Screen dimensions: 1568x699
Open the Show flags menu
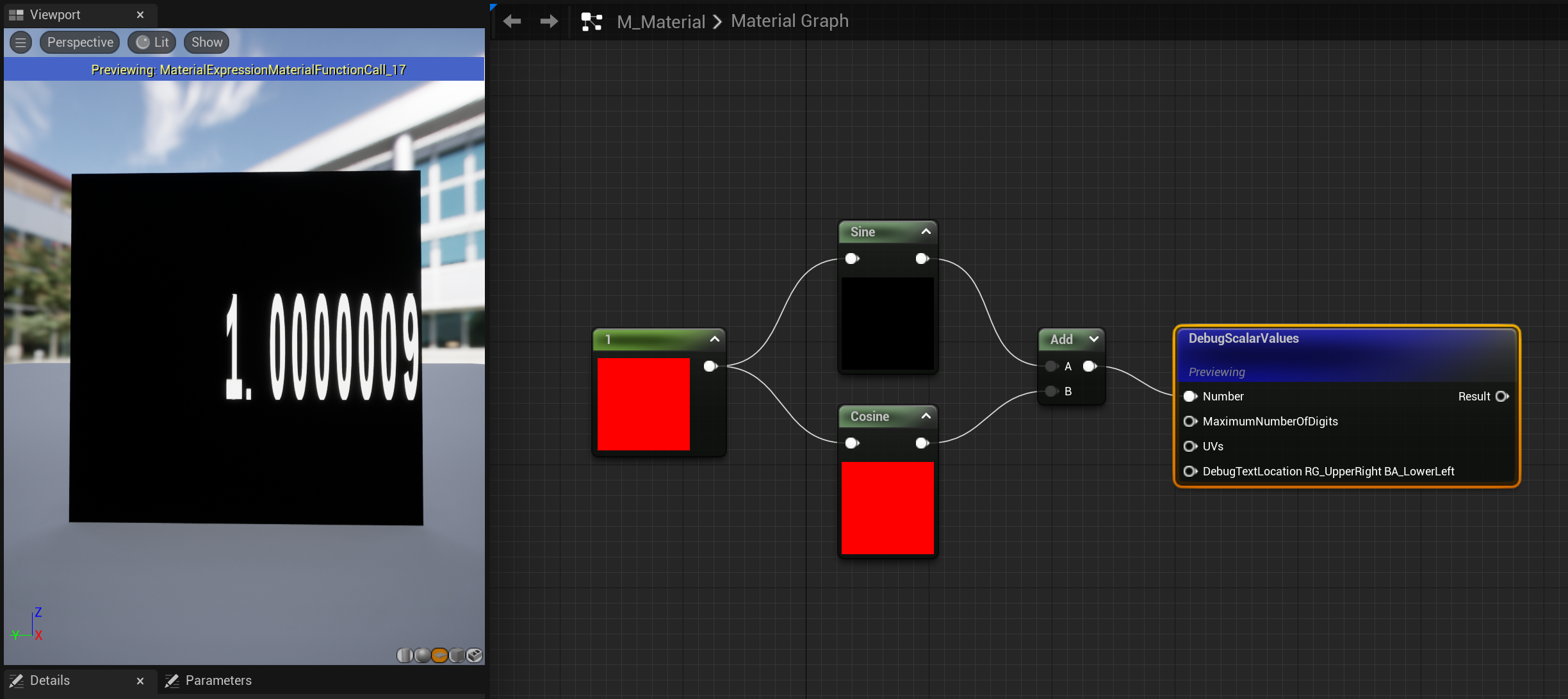207,42
